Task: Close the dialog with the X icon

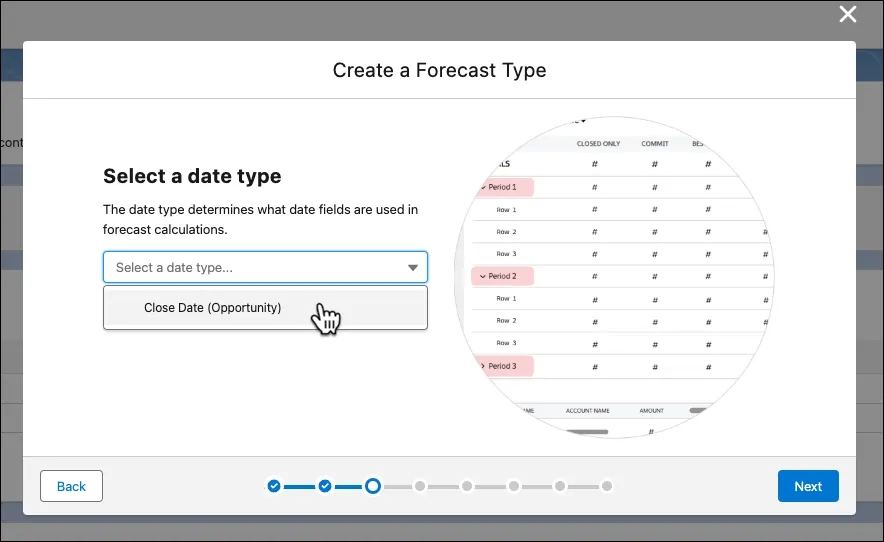Action: [x=847, y=14]
